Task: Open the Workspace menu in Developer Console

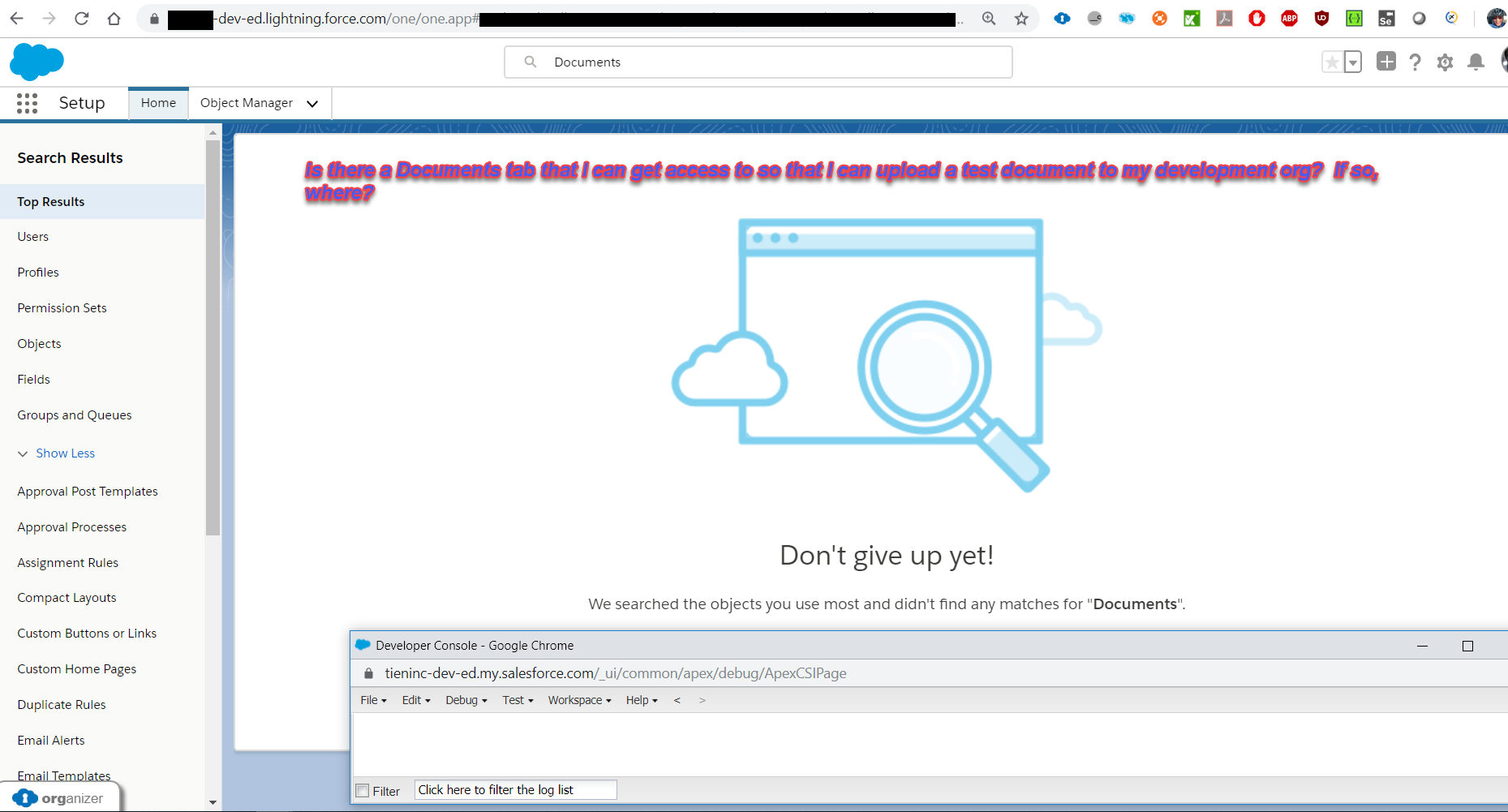Action: 579,700
